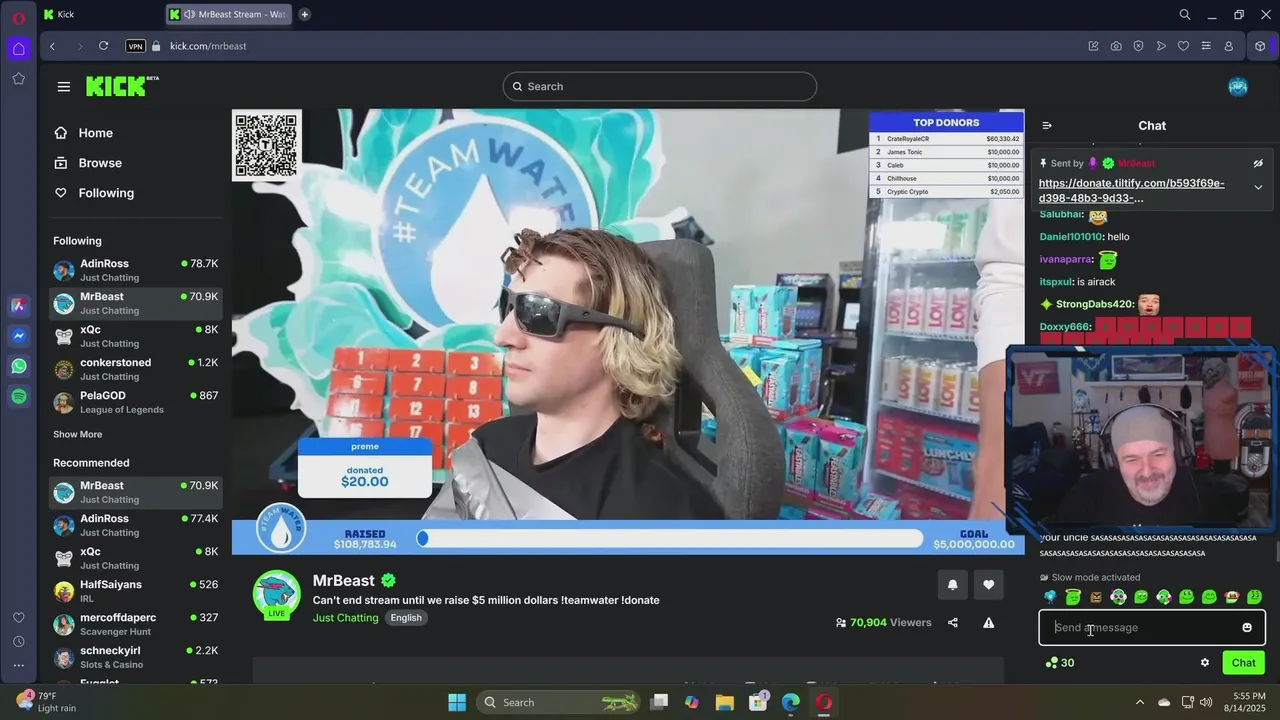Screen dimensions: 1280x720
Task: Open browser profile icon
Action: click(1229, 46)
